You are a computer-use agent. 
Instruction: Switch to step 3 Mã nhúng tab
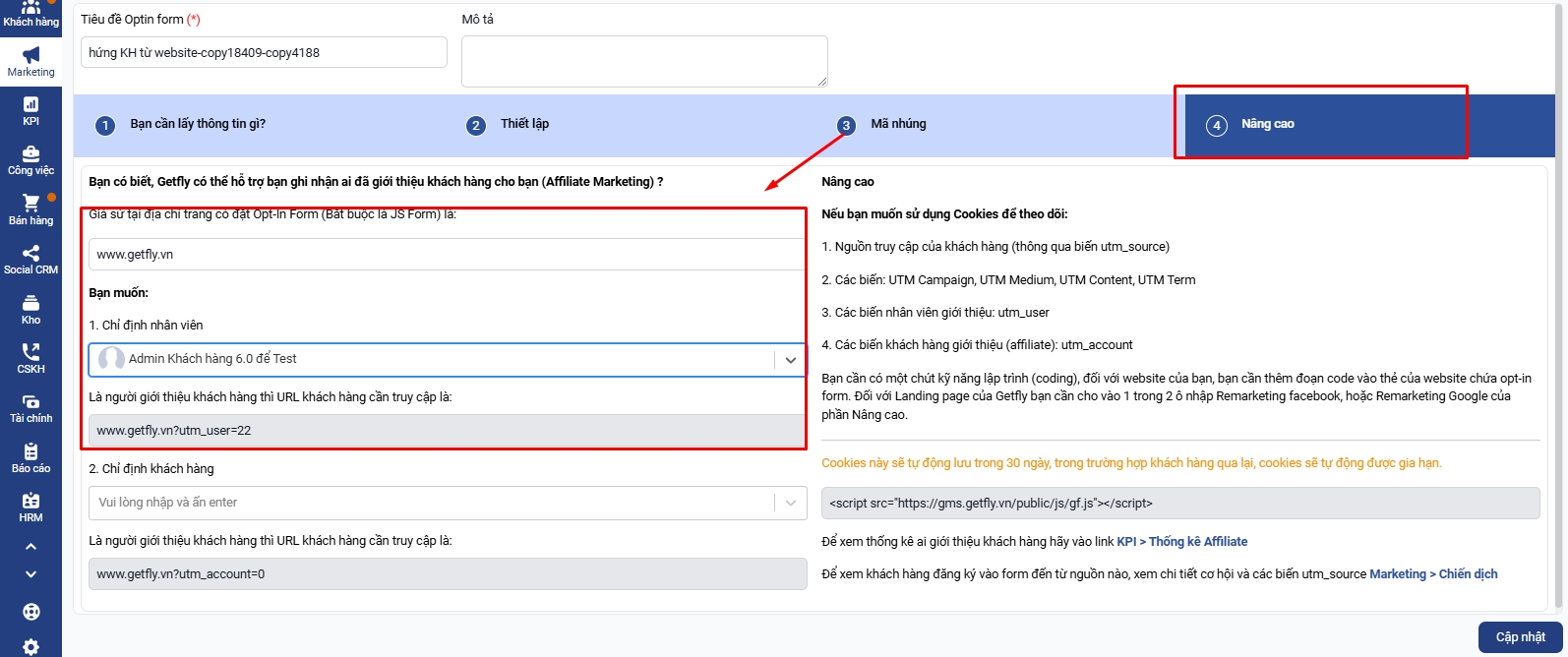coord(897,124)
